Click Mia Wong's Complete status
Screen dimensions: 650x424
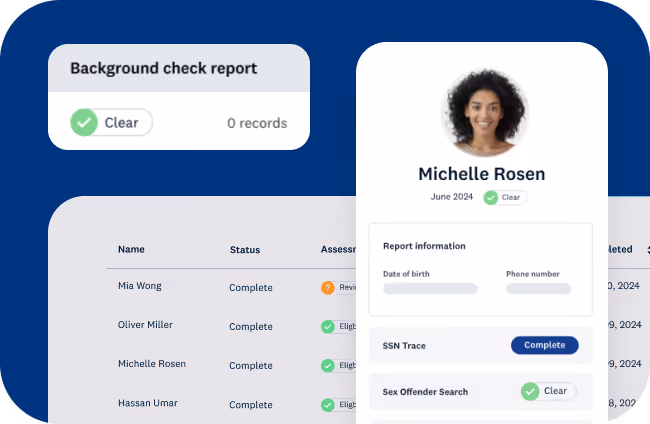(x=251, y=288)
